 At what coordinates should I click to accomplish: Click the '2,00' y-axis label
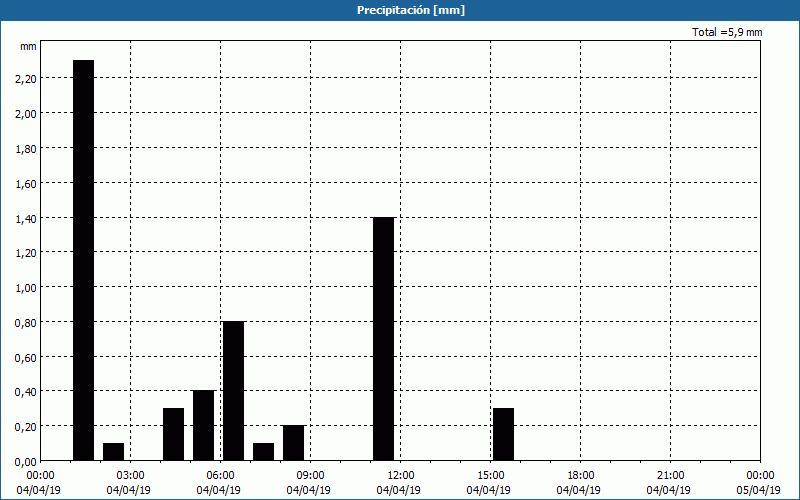[x=26, y=113]
